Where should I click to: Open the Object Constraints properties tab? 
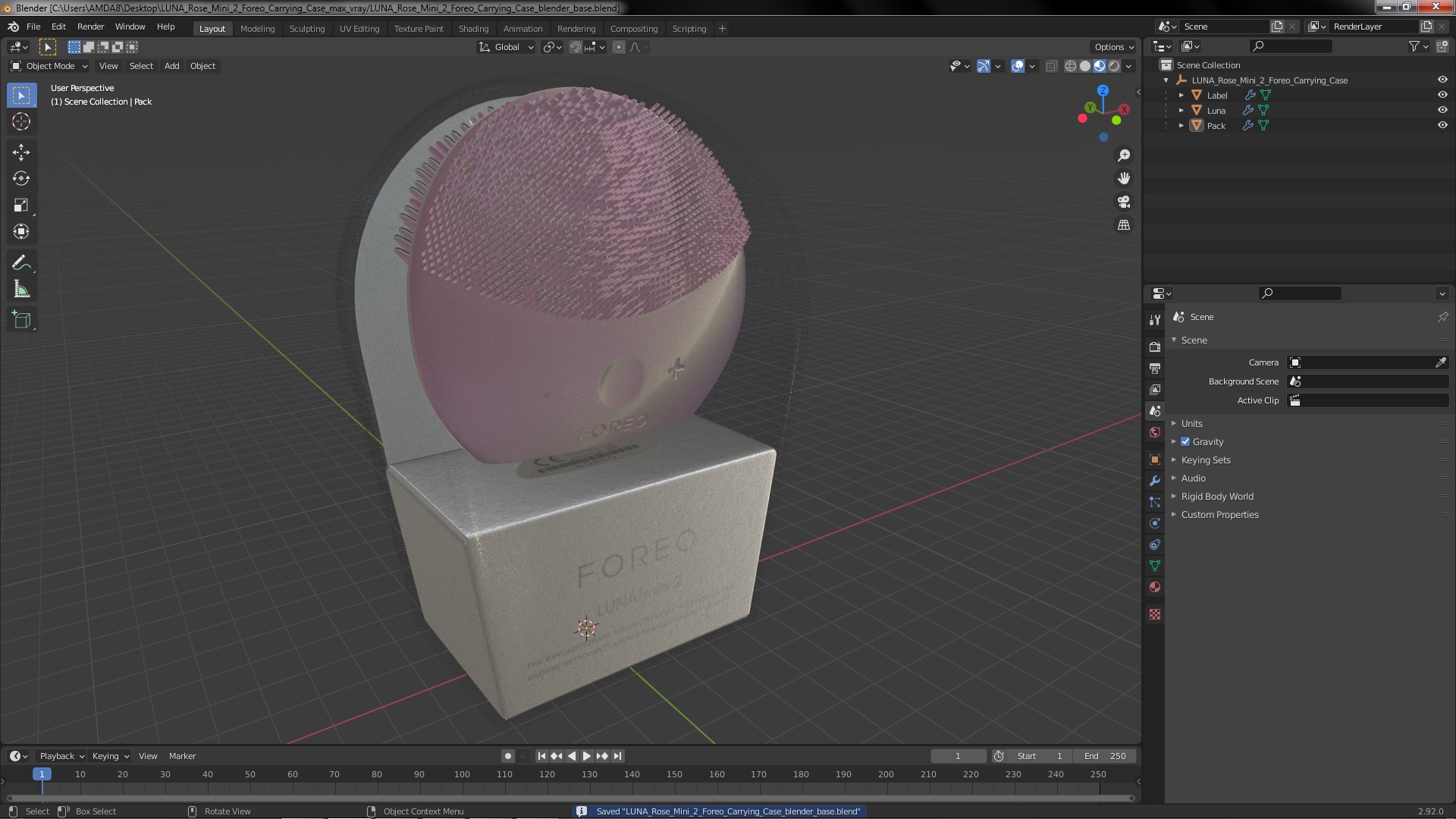[x=1154, y=544]
